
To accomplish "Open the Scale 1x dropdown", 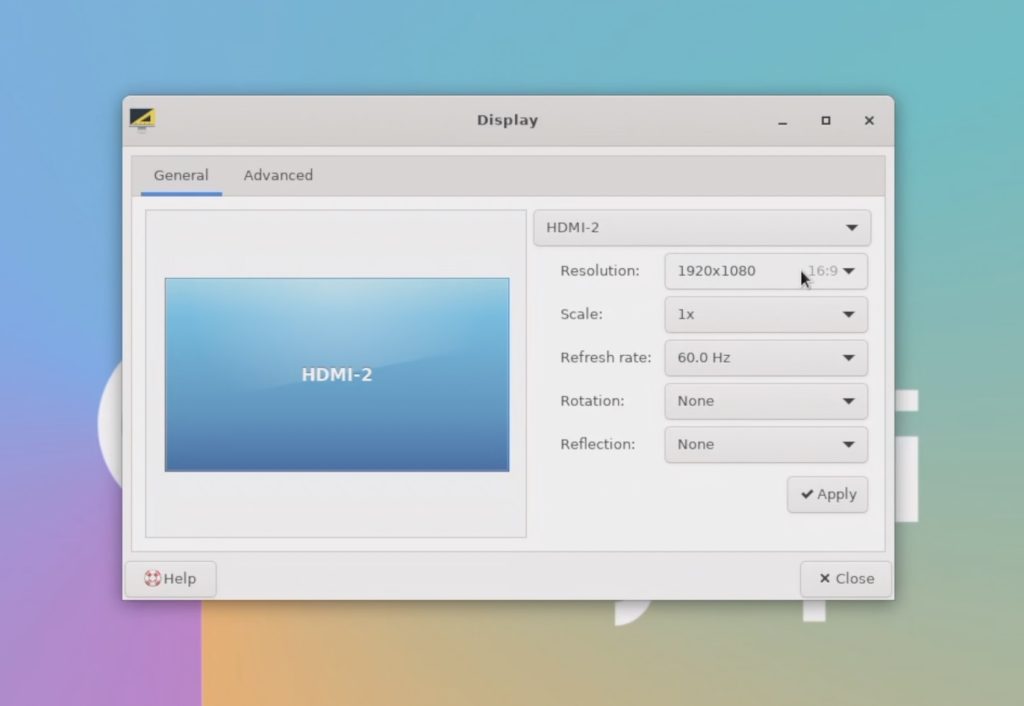I will click(766, 314).
